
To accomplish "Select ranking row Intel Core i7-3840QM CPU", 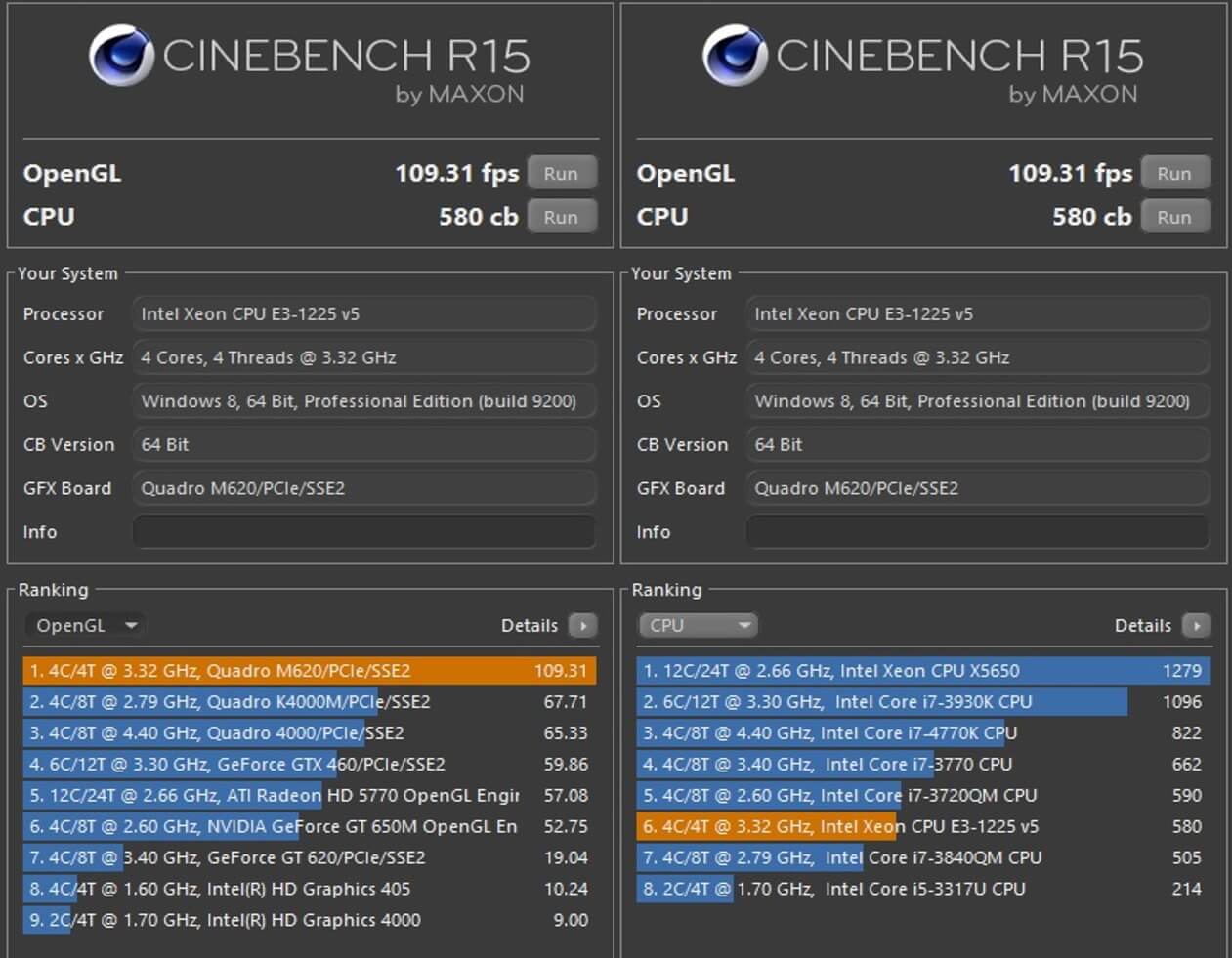I will tap(922, 858).
